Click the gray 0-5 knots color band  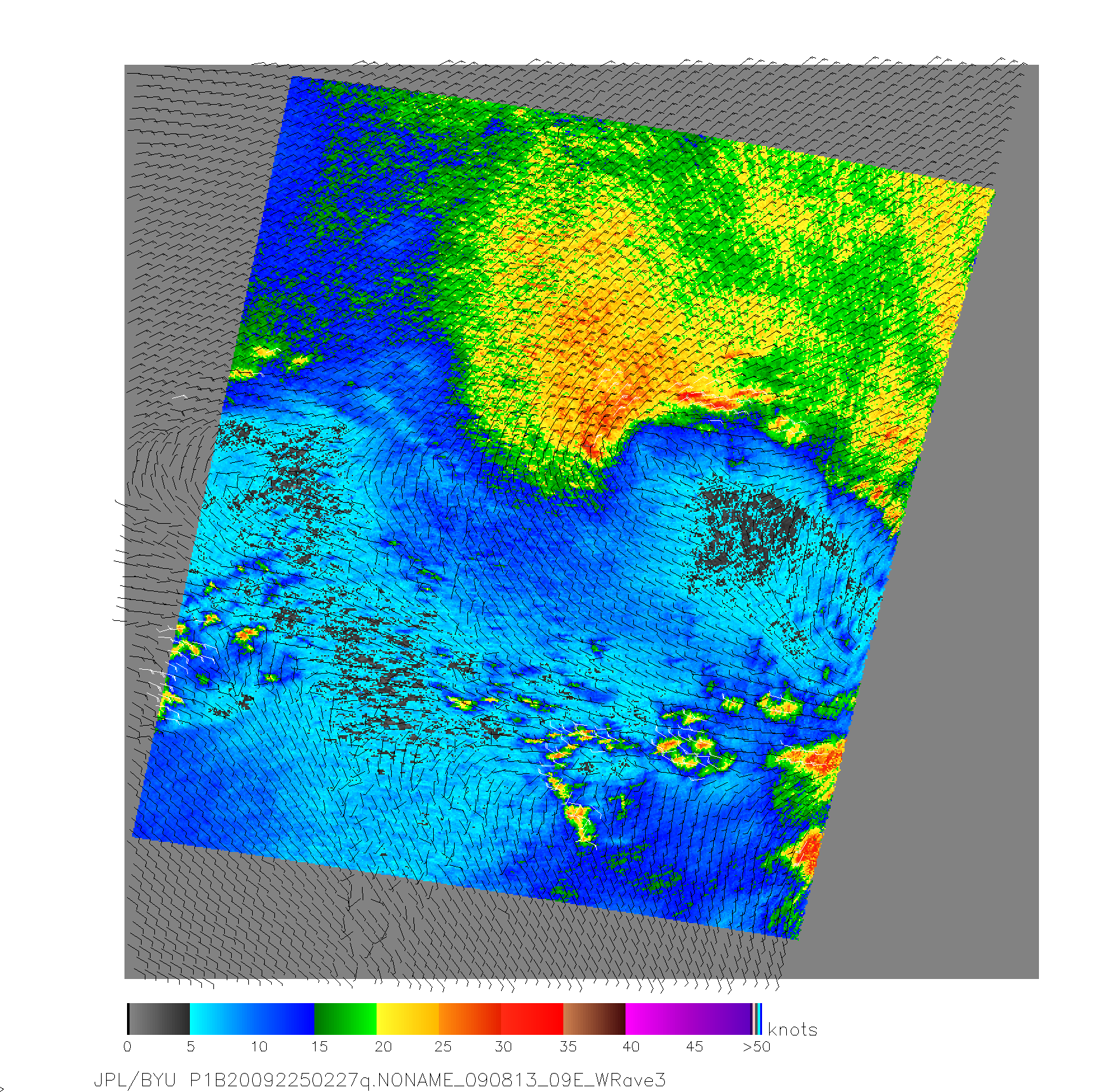click(159, 1019)
